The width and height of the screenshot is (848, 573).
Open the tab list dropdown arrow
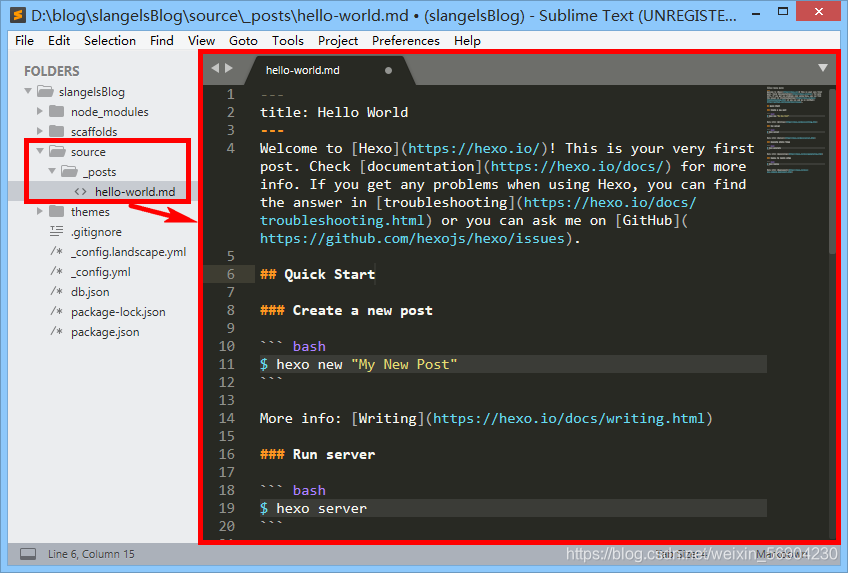click(x=823, y=68)
